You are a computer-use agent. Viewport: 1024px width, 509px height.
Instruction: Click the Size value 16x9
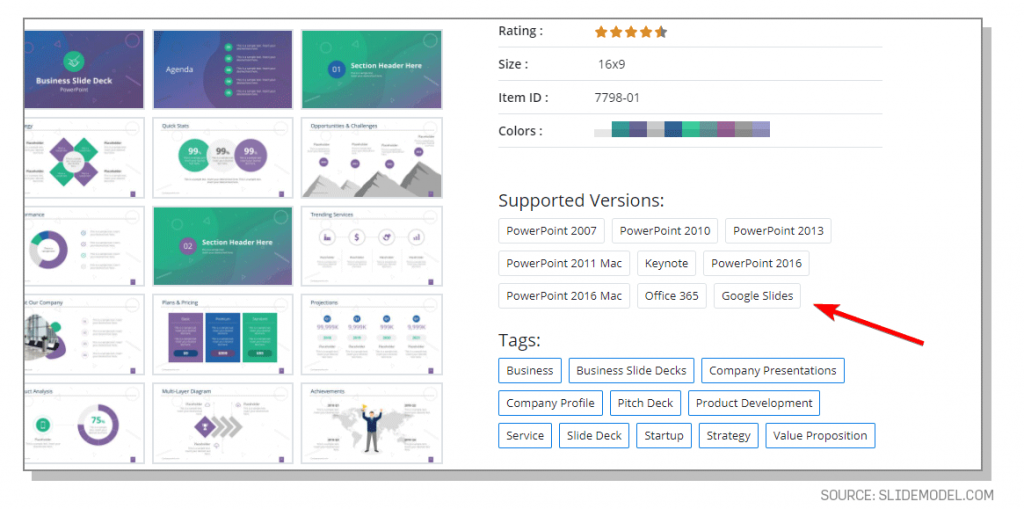click(612, 65)
